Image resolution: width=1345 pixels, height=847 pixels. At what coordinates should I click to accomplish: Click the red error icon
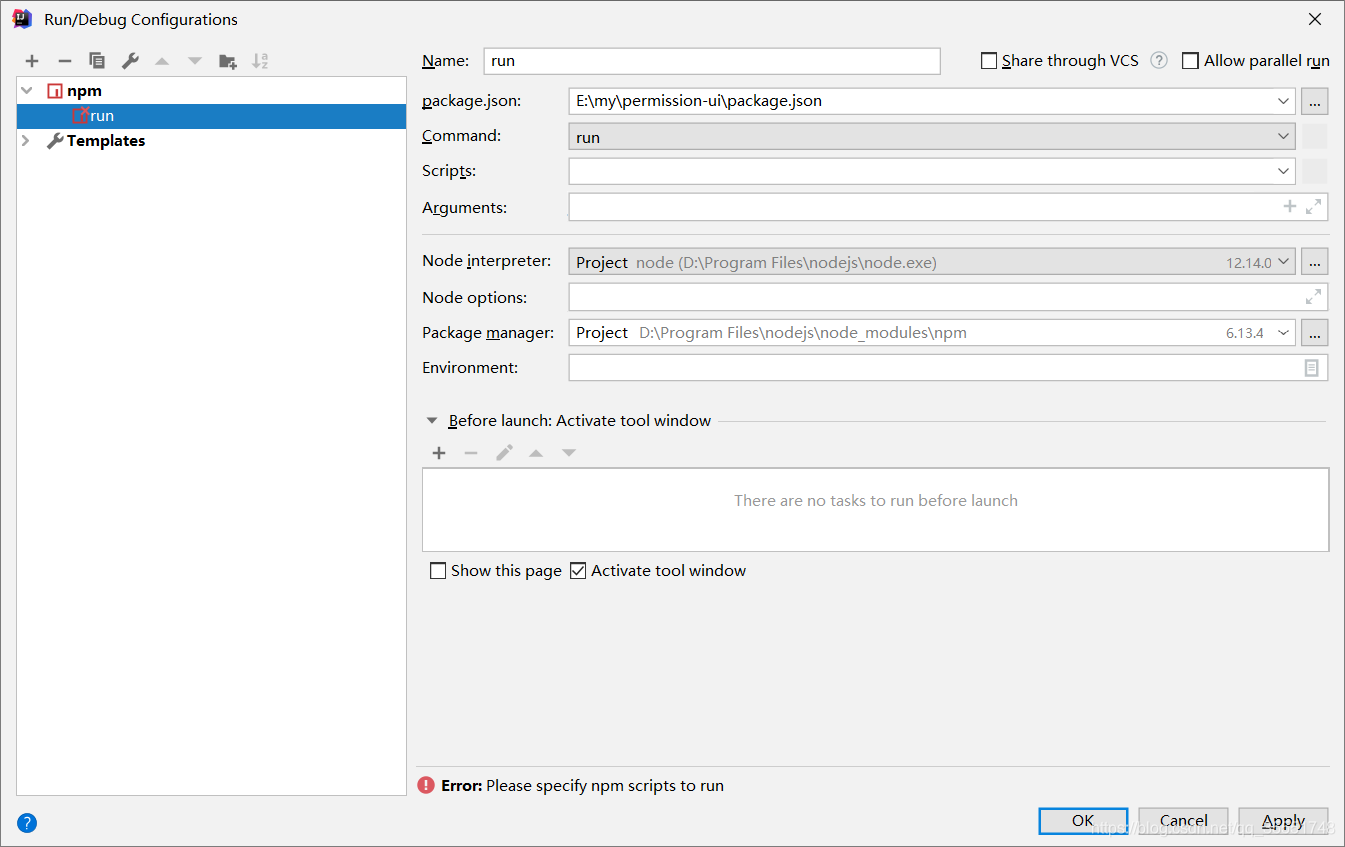tap(426, 786)
